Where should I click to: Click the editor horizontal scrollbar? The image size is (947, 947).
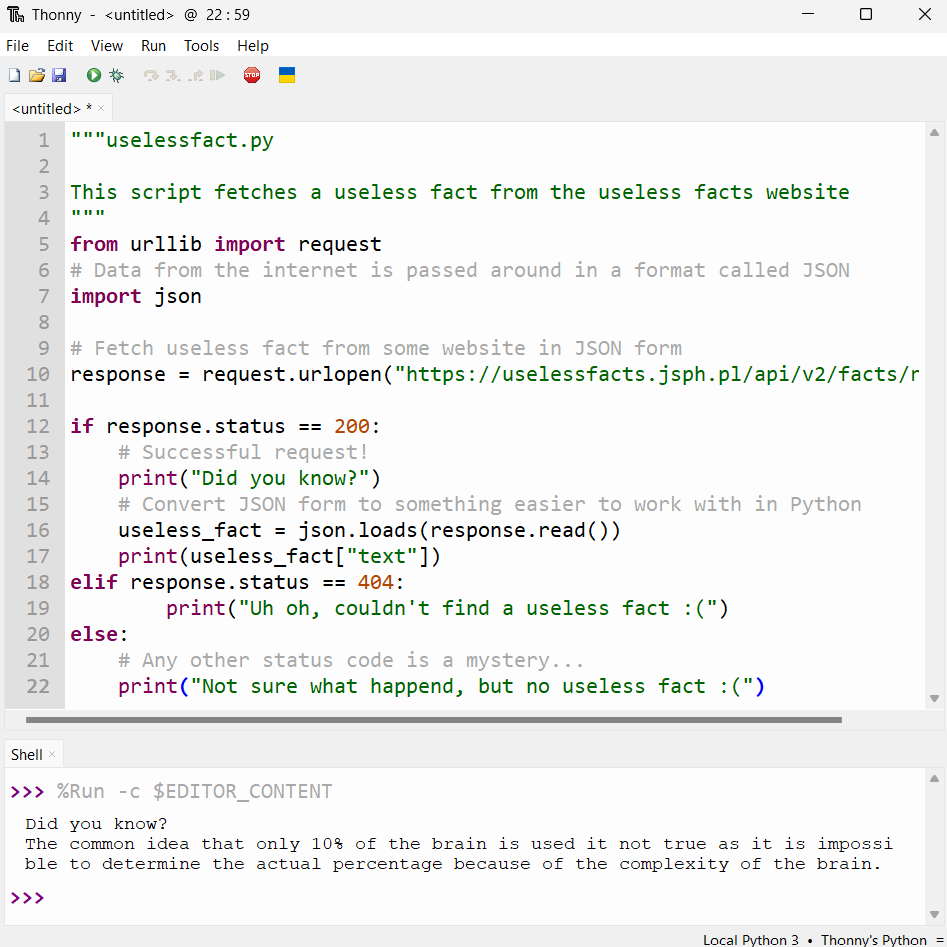click(x=430, y=719)
